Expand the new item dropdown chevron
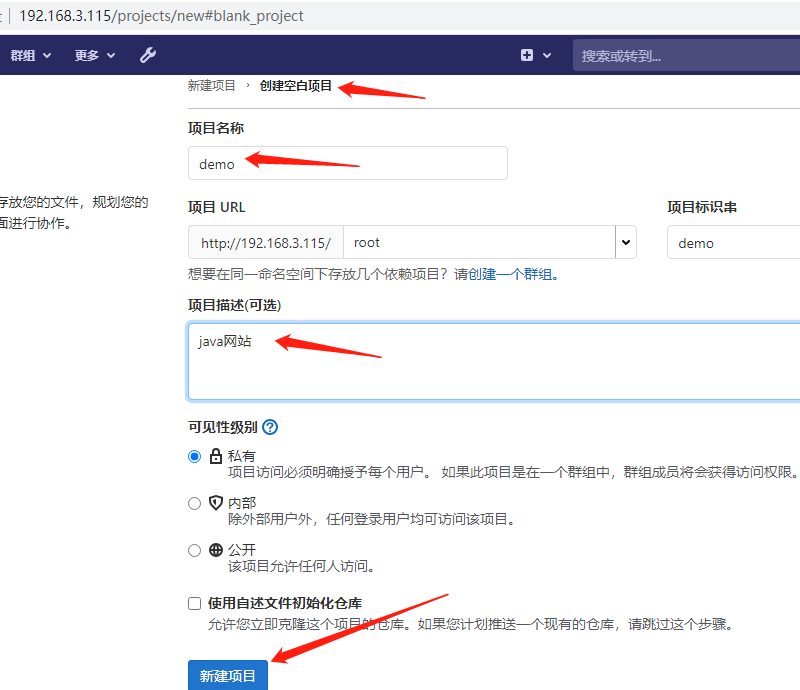Image resolution: width=800 pixels, height=690 pixels. tap(547, 56)
